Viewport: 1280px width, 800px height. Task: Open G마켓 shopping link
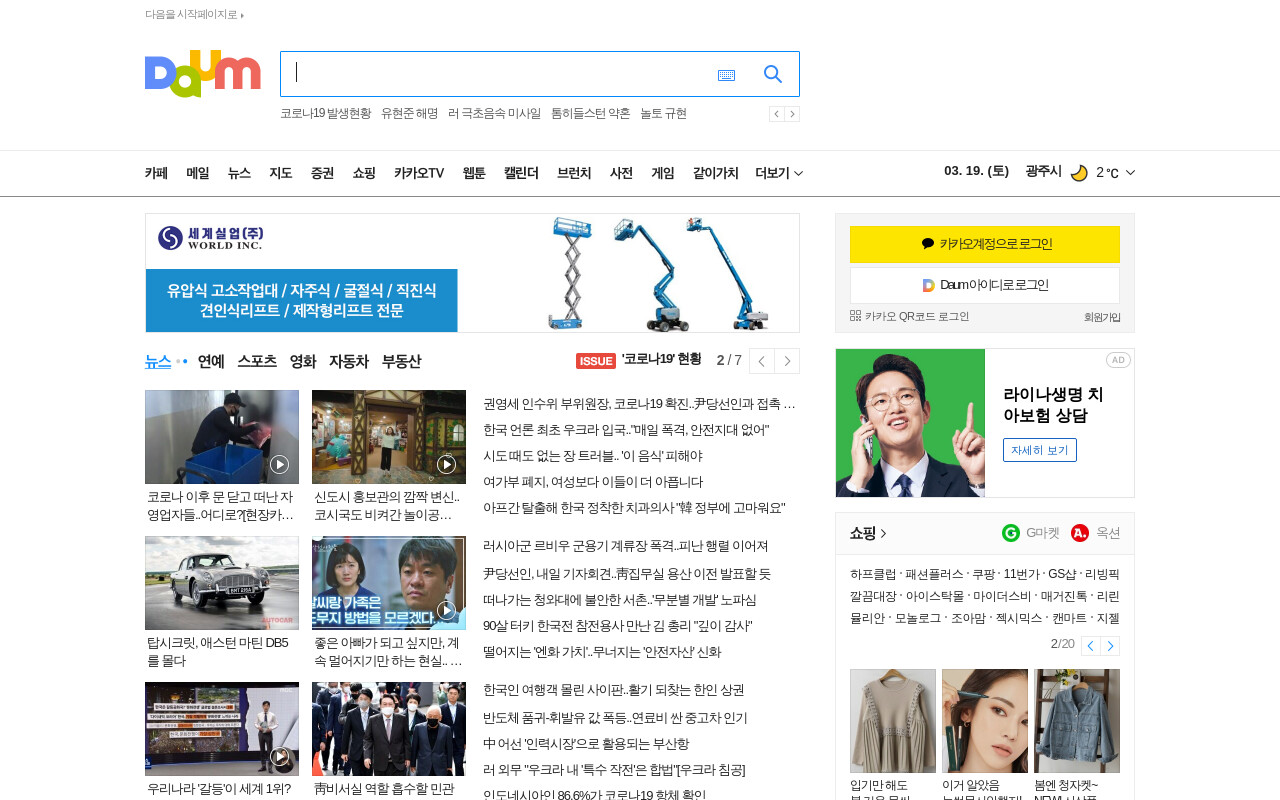pyautogui.click(x=1031, y=533)
